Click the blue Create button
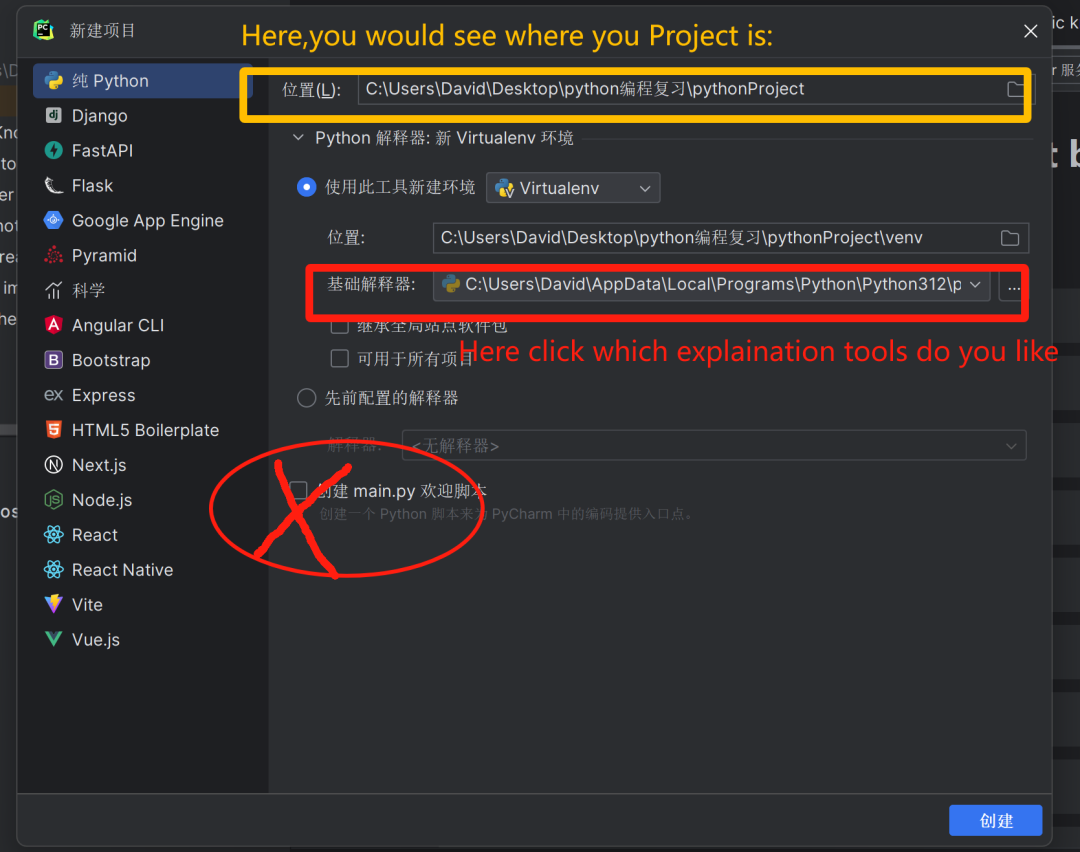The height and width of the screenshot is (852, 1080). pyautogui.click(x=995, y=820)
